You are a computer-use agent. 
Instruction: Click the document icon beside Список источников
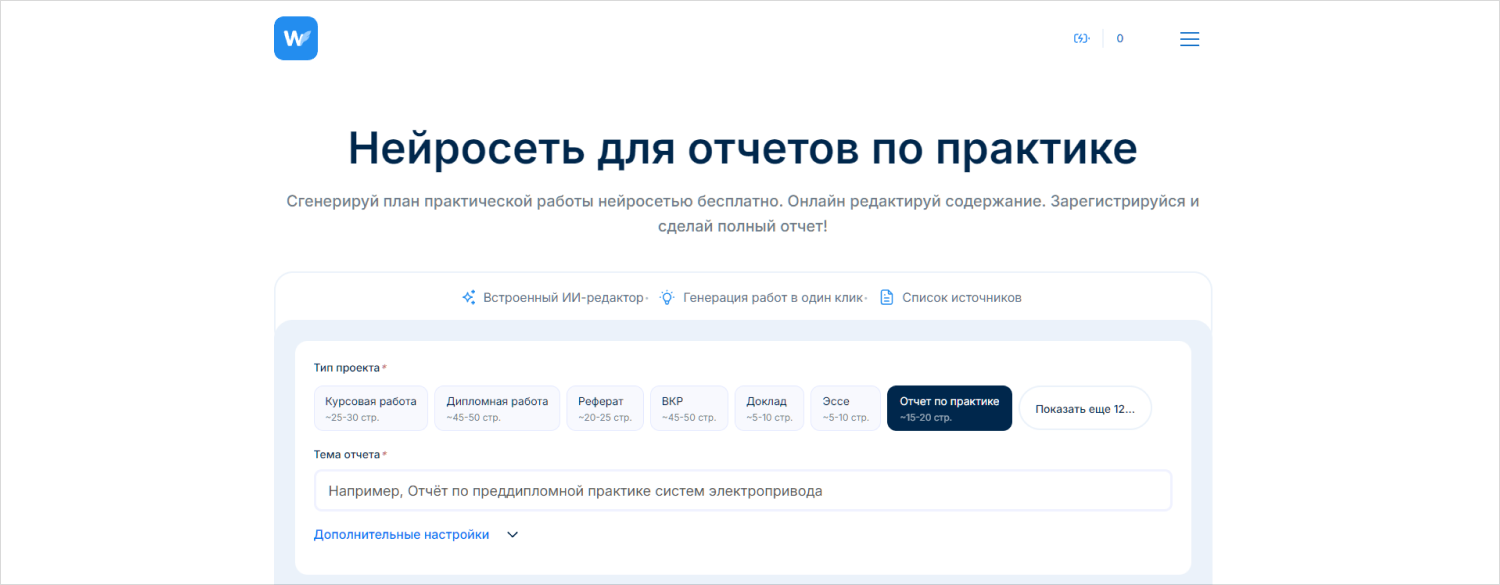[x=886, y=298]
